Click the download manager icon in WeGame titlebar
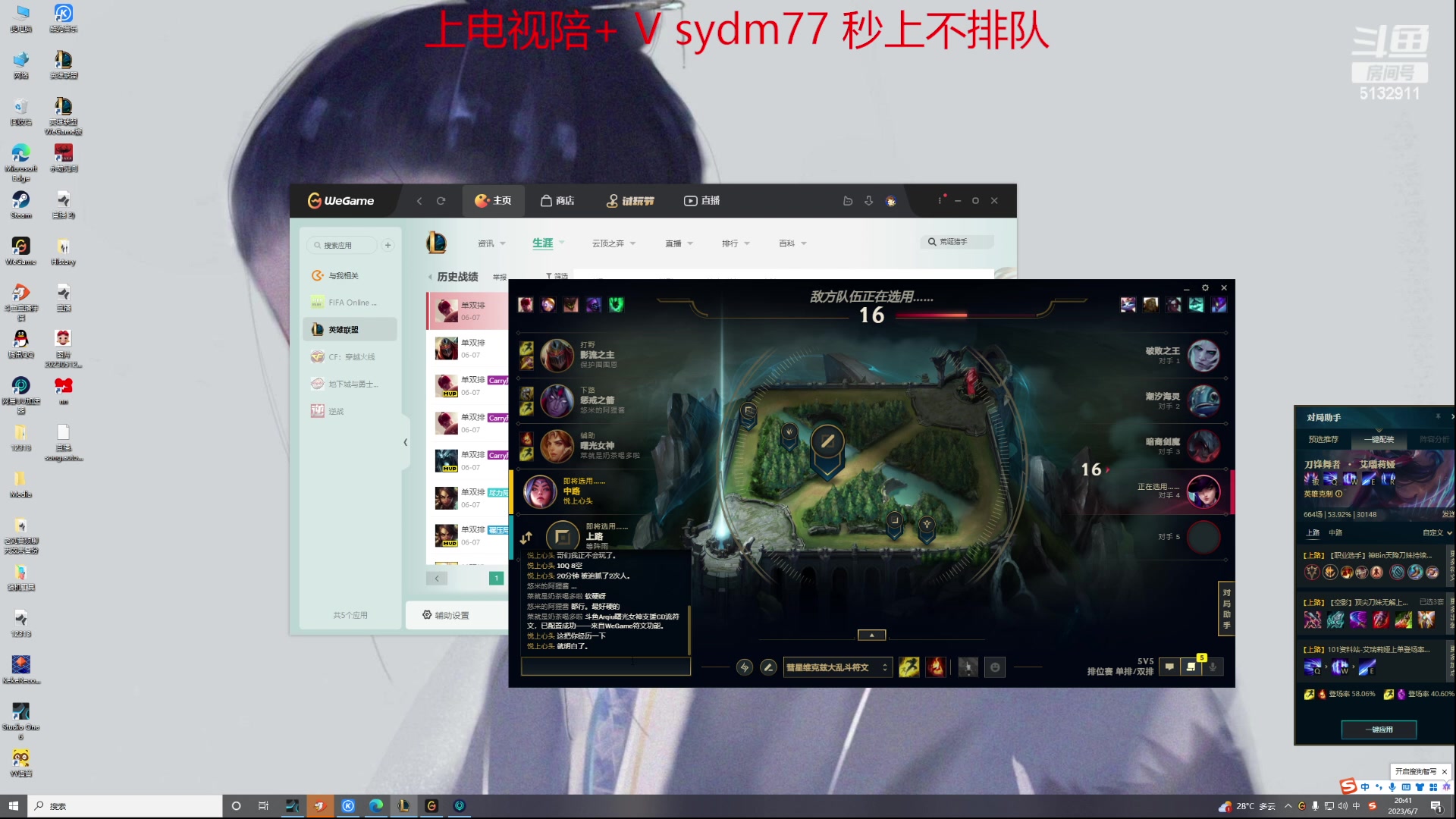 tap(868, 200)
